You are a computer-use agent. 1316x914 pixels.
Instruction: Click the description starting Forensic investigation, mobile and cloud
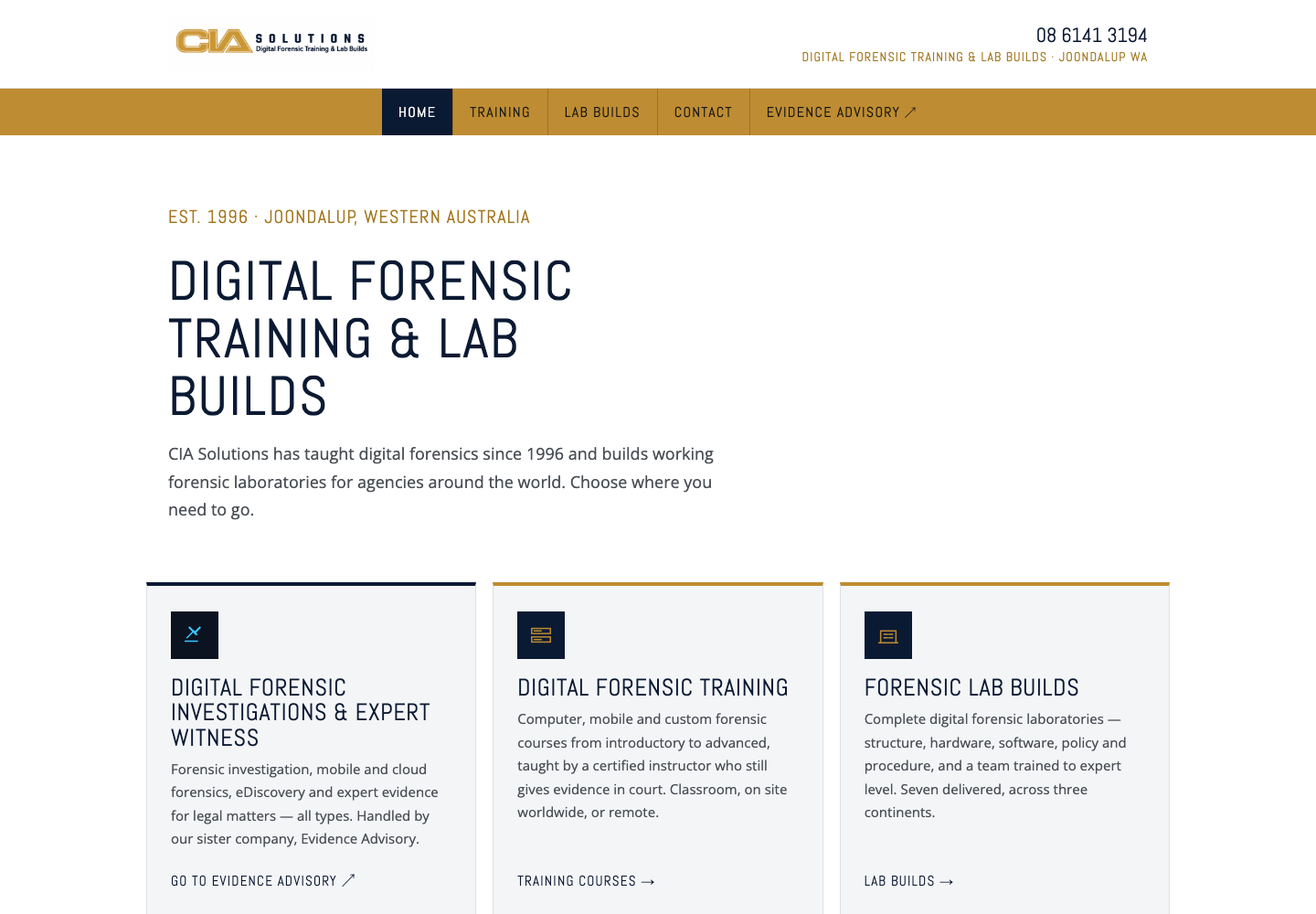coord(304,804)
